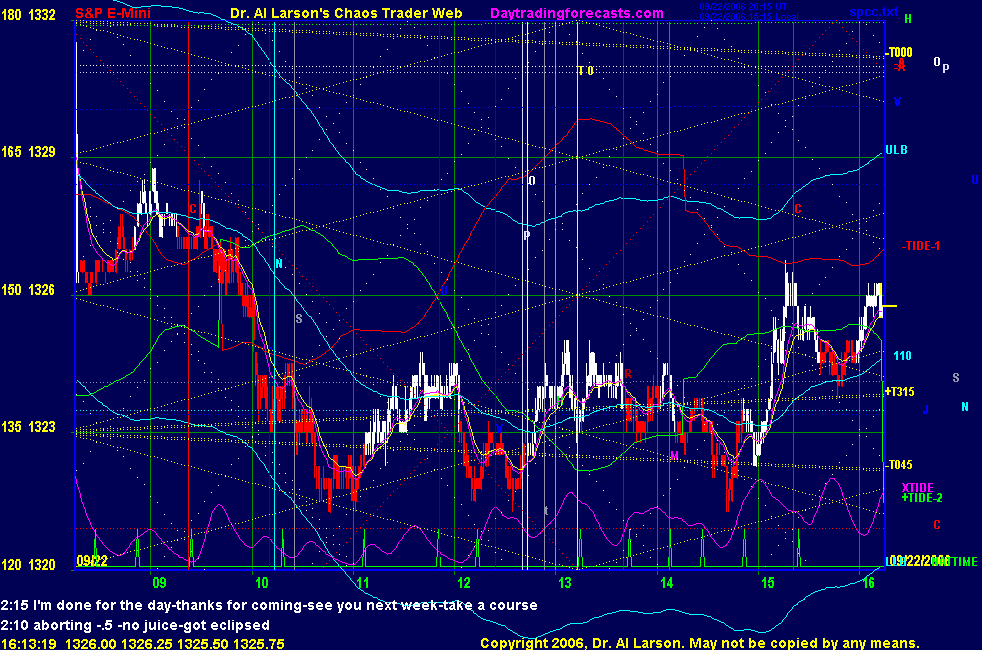The width and height of the screenshot is (982, 650).
Task: Click the '09/22' date at chart bottom-left
Action: coord(92,560)
